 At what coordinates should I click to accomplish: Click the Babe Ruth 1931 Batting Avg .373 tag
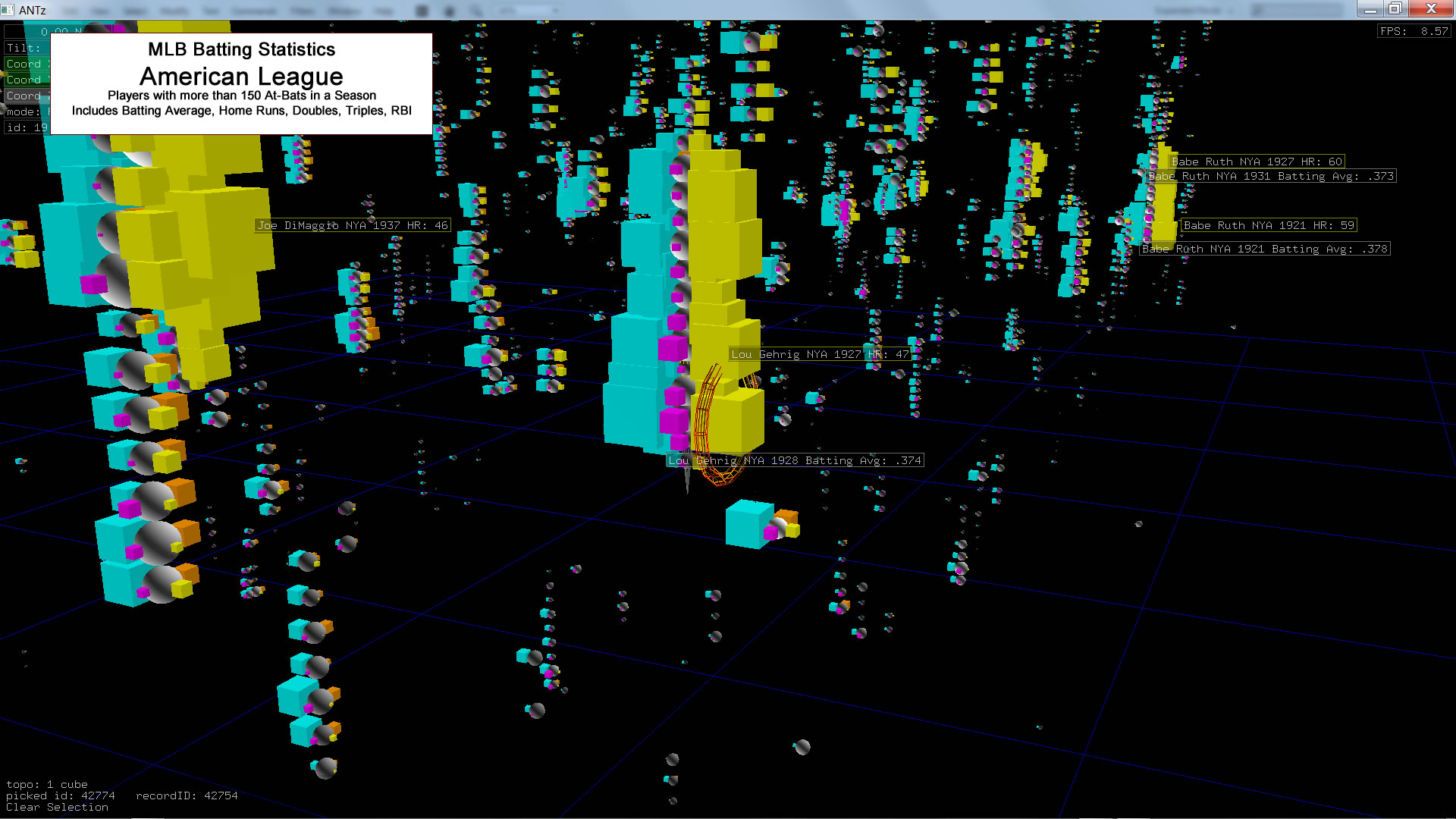point(1270,176)
